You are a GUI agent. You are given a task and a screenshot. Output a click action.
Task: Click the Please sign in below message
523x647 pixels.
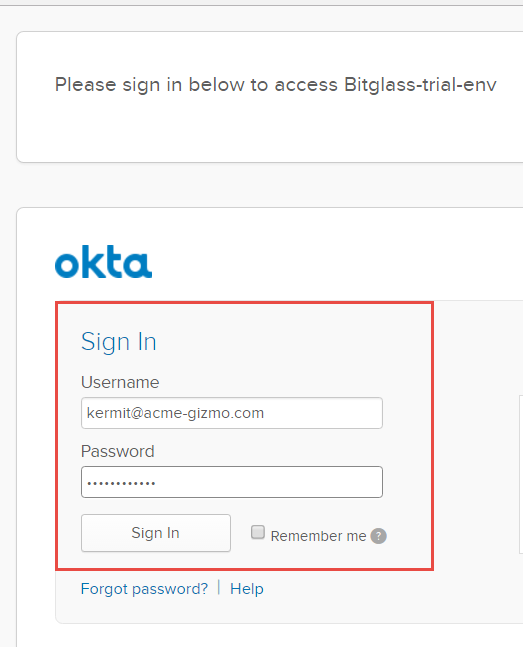(275, 85)
